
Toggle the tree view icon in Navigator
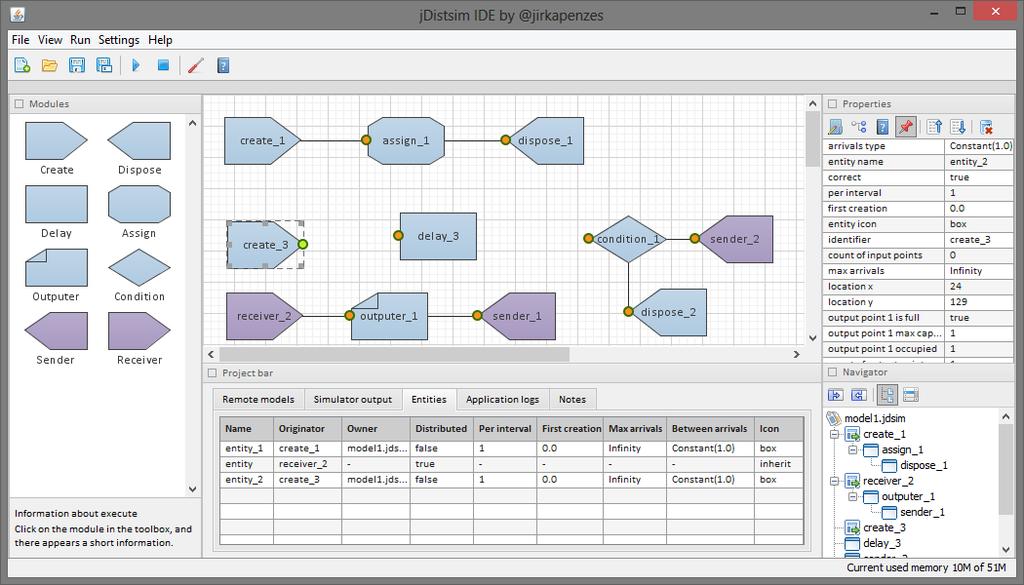tap(887, 394)
